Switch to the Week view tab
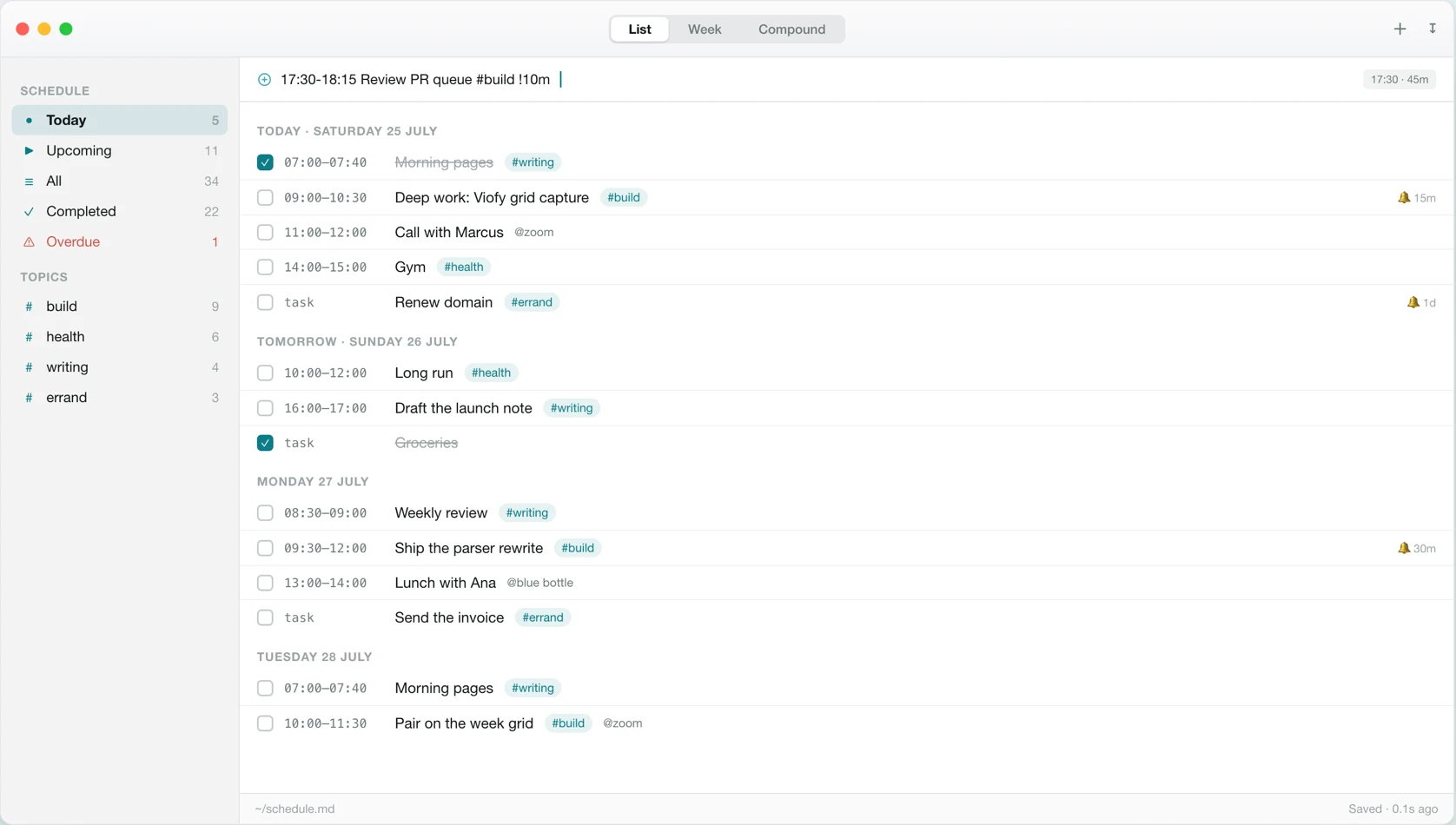1456x825 pixels. tap(705, 30)
